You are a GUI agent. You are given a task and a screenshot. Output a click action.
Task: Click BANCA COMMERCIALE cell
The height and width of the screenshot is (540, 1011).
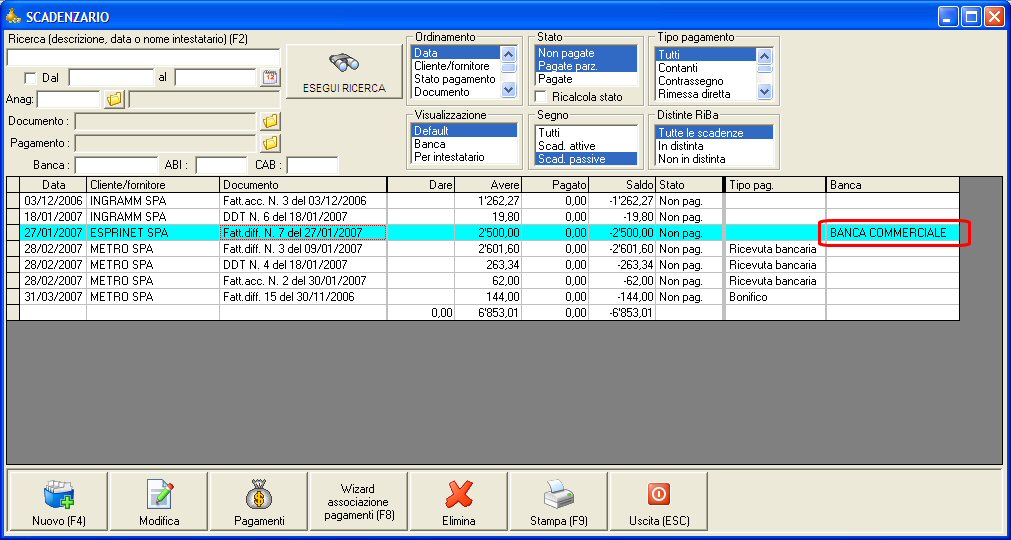[893, 233]
